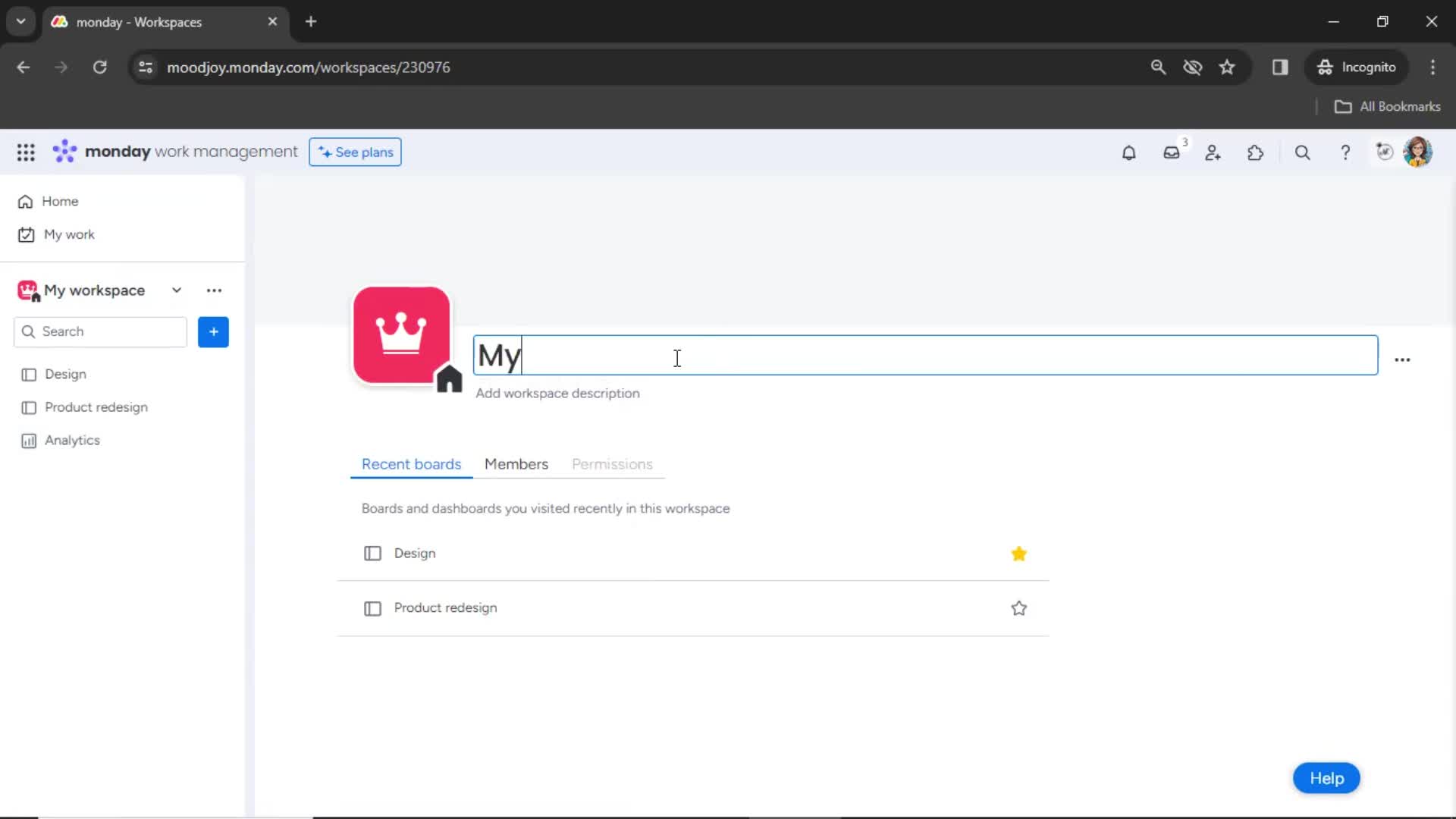Select the workspace name input field
This screenshot has width=1456, height=819.
coord(922,356)
